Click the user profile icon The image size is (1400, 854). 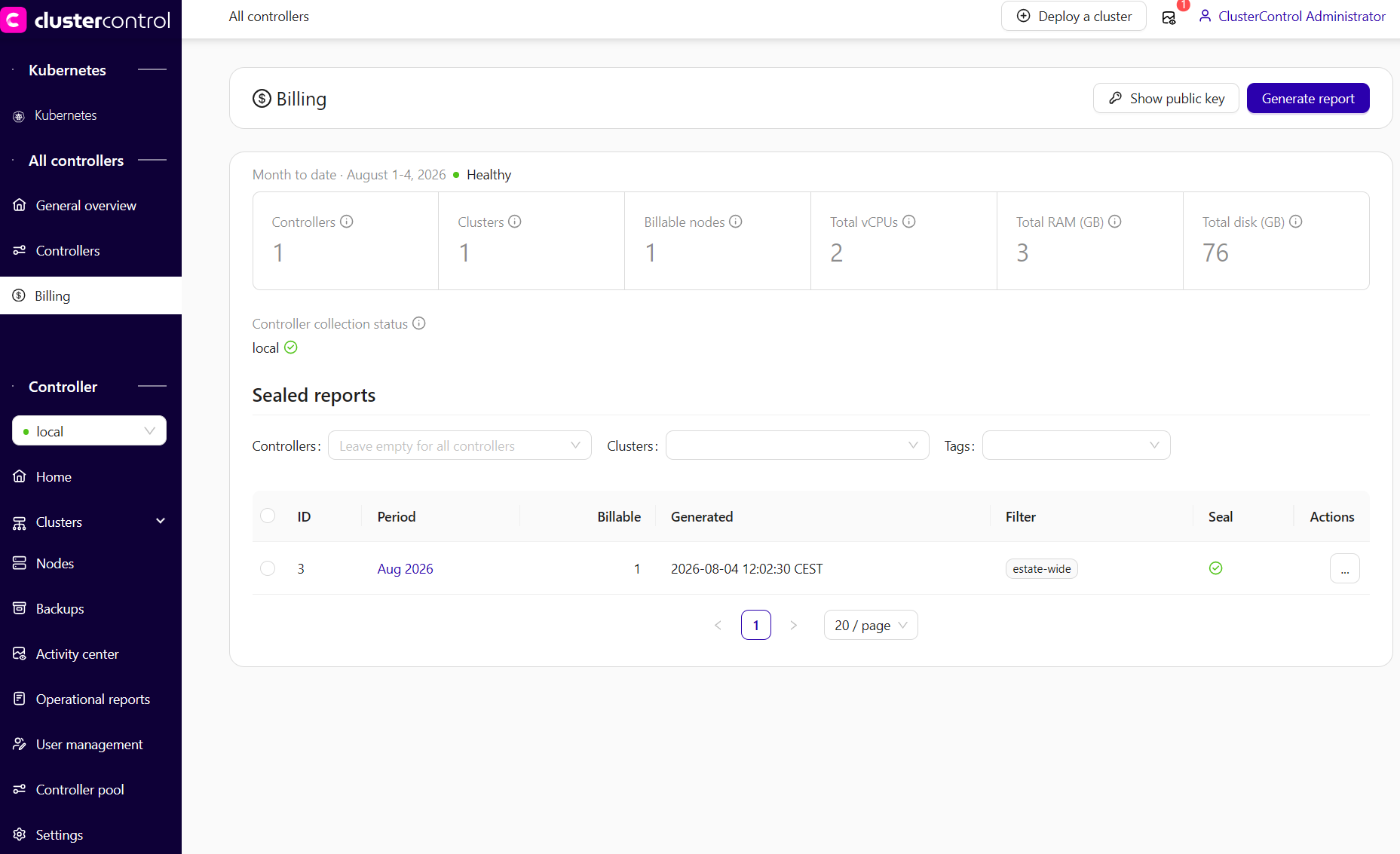1205,16
